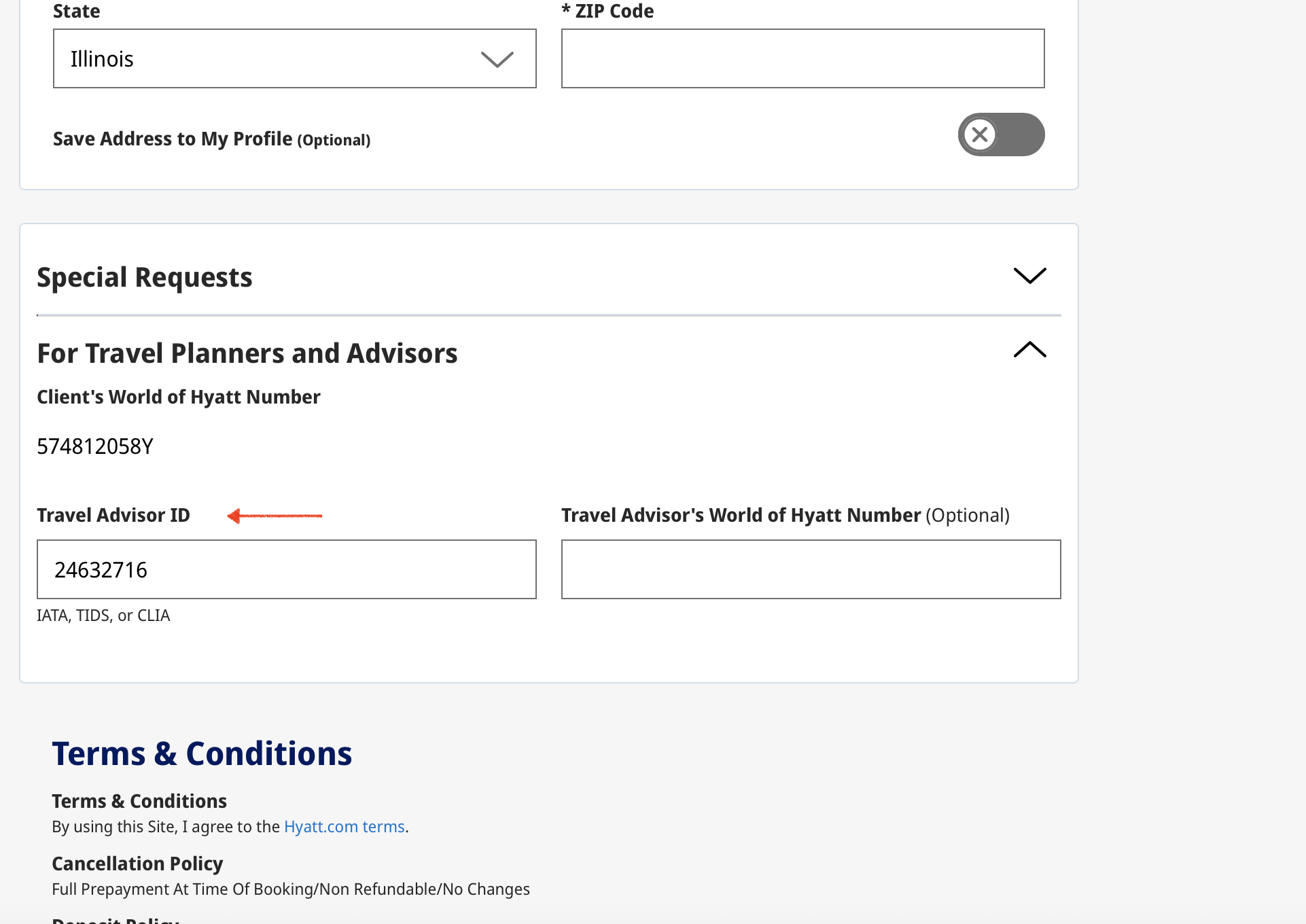
Task: Click the Travel Advisor ID input field
Action: point(286,569)
